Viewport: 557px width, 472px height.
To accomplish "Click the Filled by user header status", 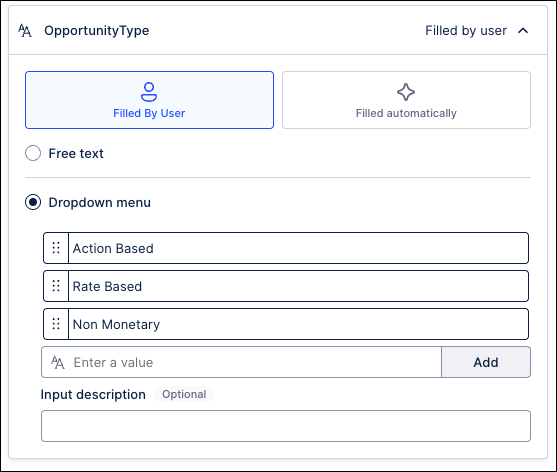I will coord(466,31).
